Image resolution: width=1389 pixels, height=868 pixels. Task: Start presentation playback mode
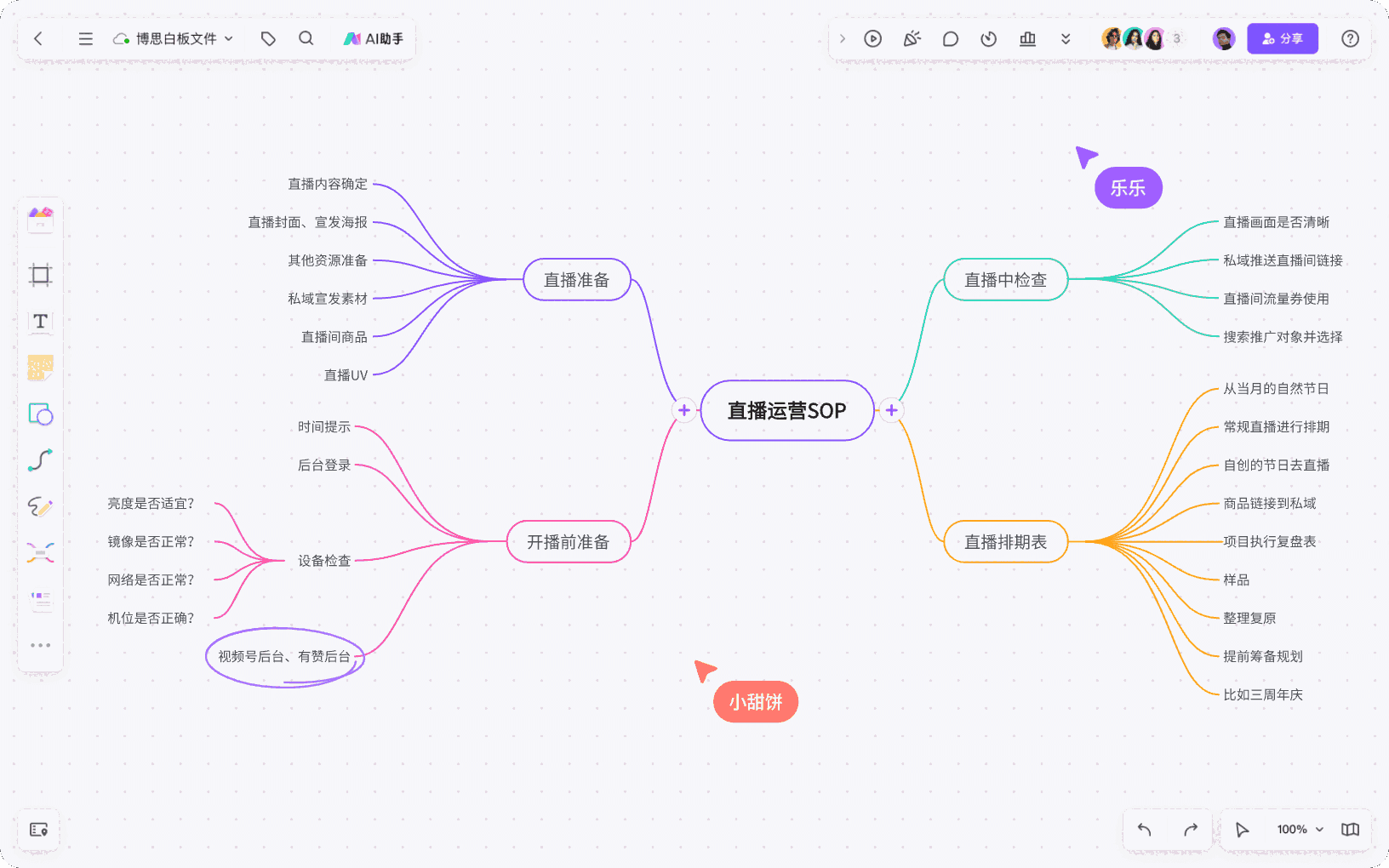pyautogui.click(x=872, y=38)
